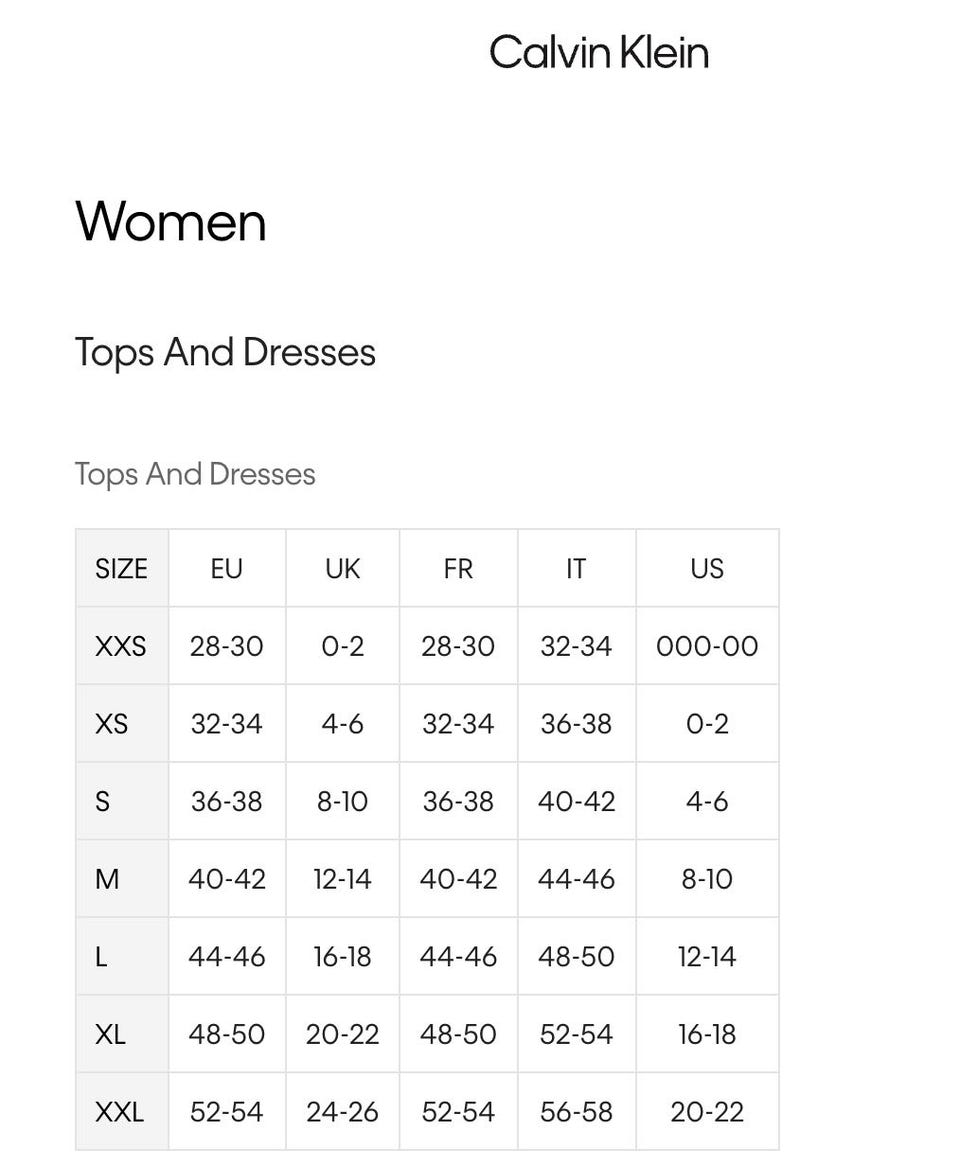The image size is (960, 1166).
Task: Click the Calvin Klein logo
Action: click(x=599, y=53)
